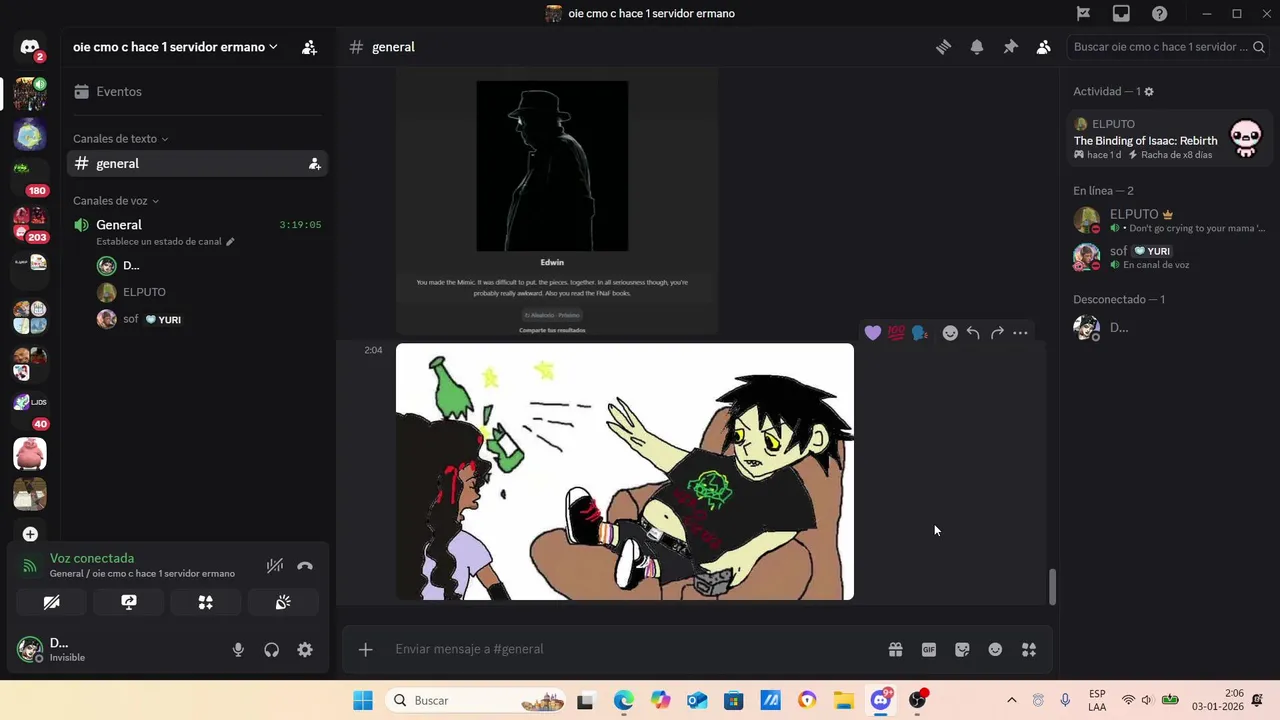
Task: Click the chat scrollbar thumb
Action: click(1052, 586)
